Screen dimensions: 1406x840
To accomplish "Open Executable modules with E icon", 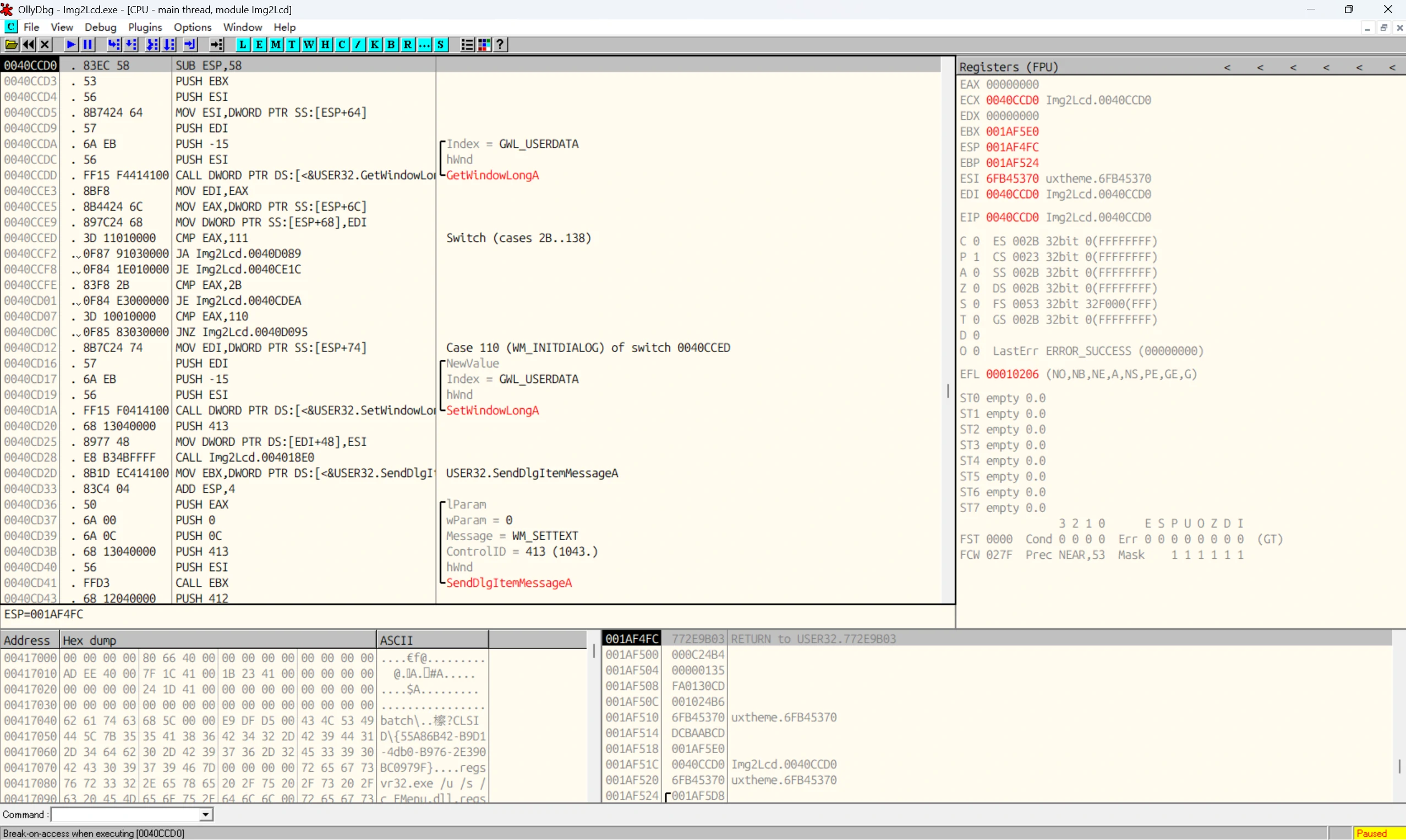I will [x=259, y=45].
